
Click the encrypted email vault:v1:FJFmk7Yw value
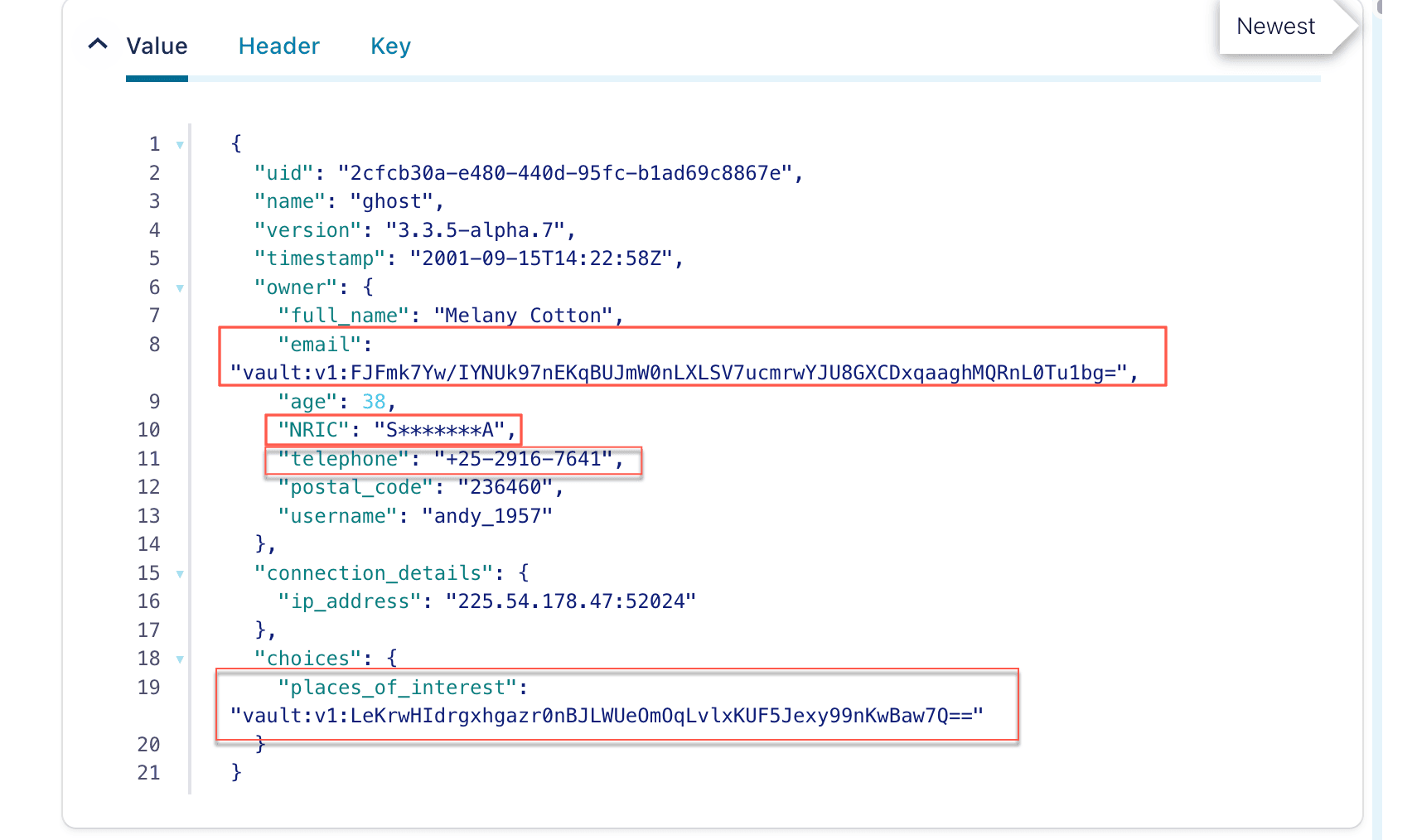[679, 373]
